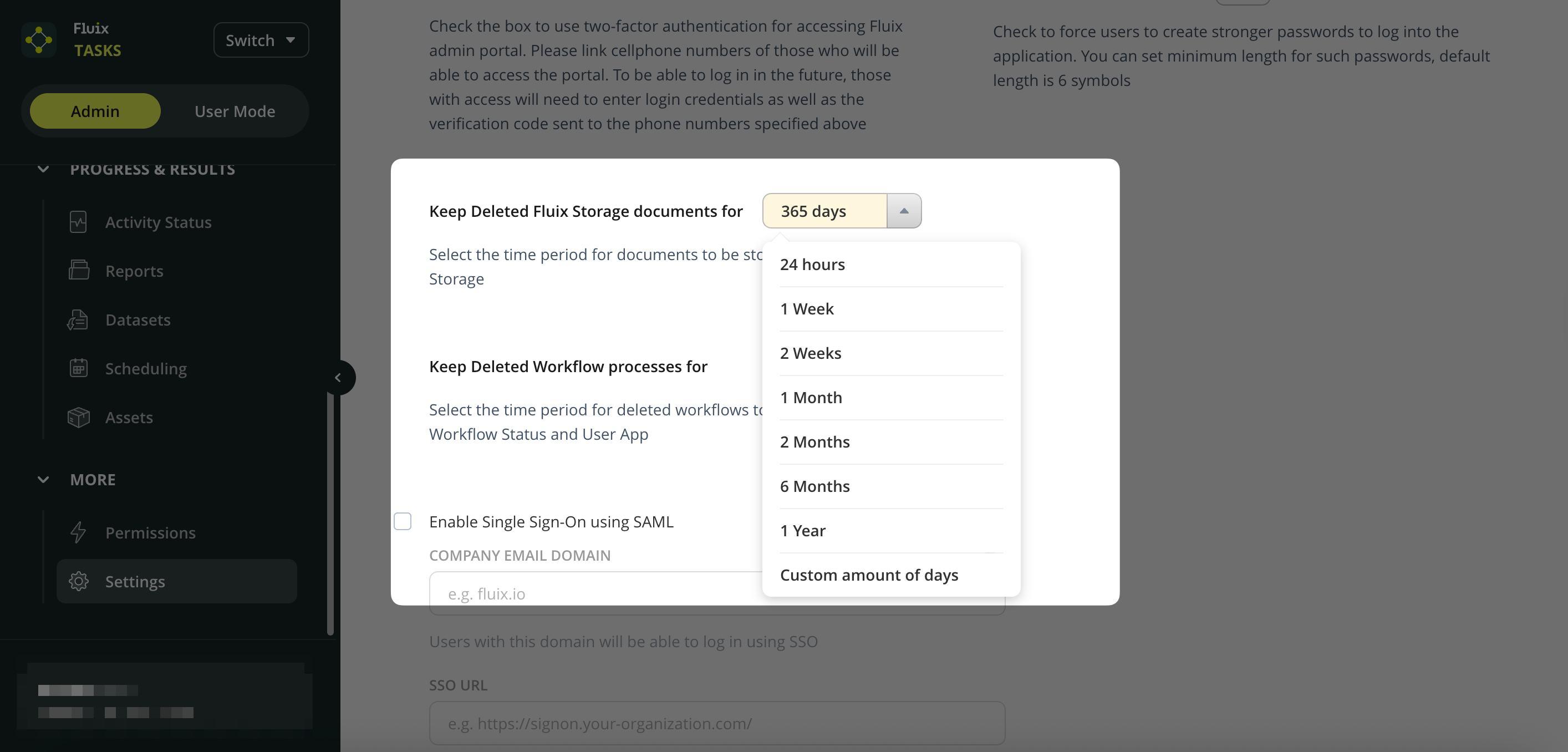Open the Assets box icon

pyautogui.click(x=79, y=417)
